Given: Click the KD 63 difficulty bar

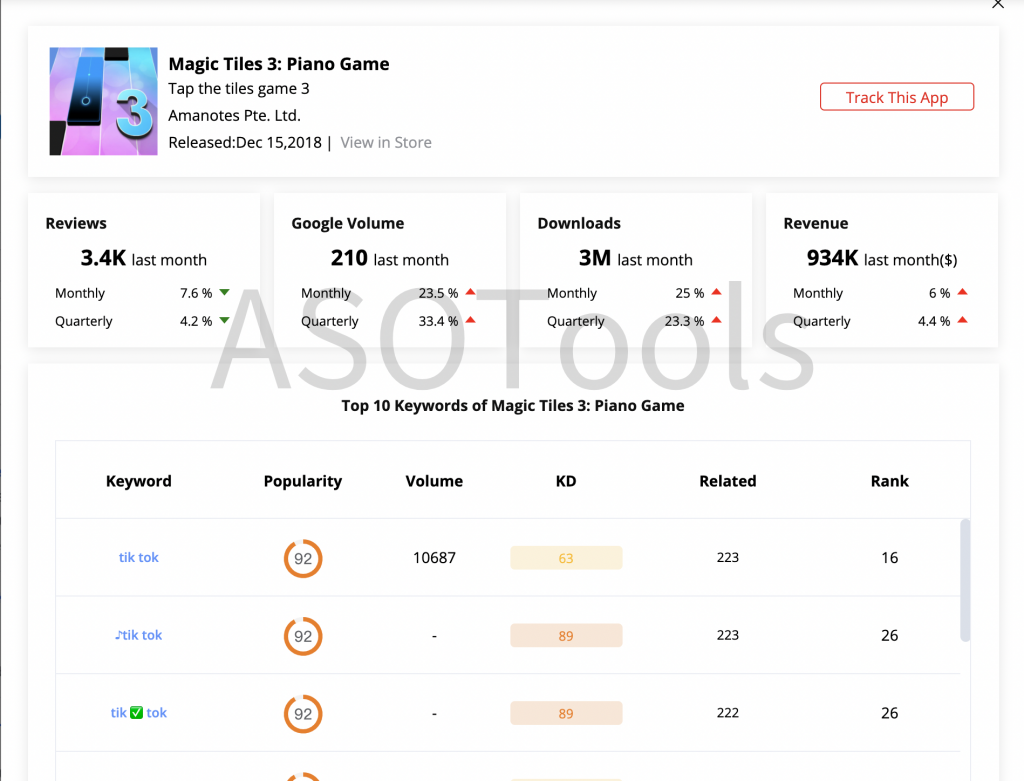Looking at the screenshot, I should 566,558.
